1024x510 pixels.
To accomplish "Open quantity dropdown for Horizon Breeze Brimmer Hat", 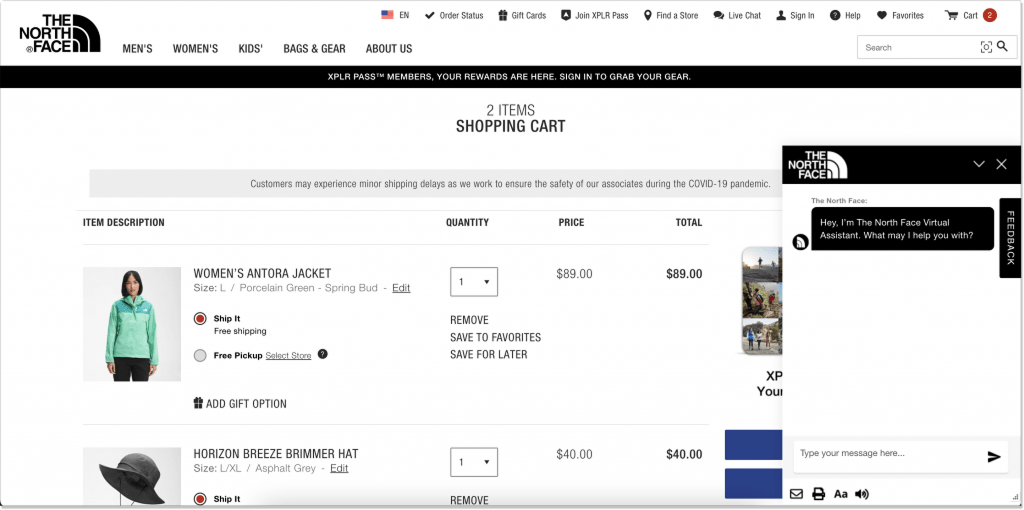I will click(x=474, y=462).
